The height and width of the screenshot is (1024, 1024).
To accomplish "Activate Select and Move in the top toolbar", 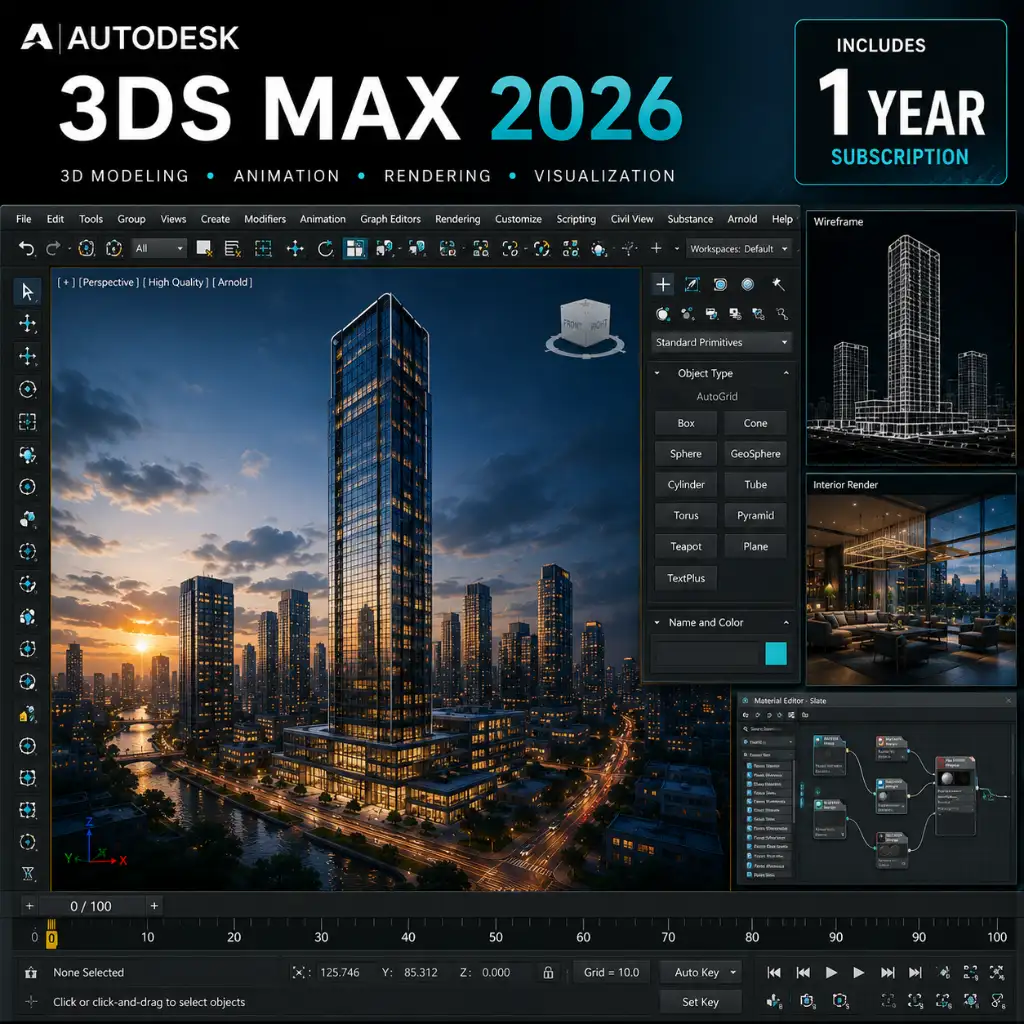I will (x=295, y=248).
